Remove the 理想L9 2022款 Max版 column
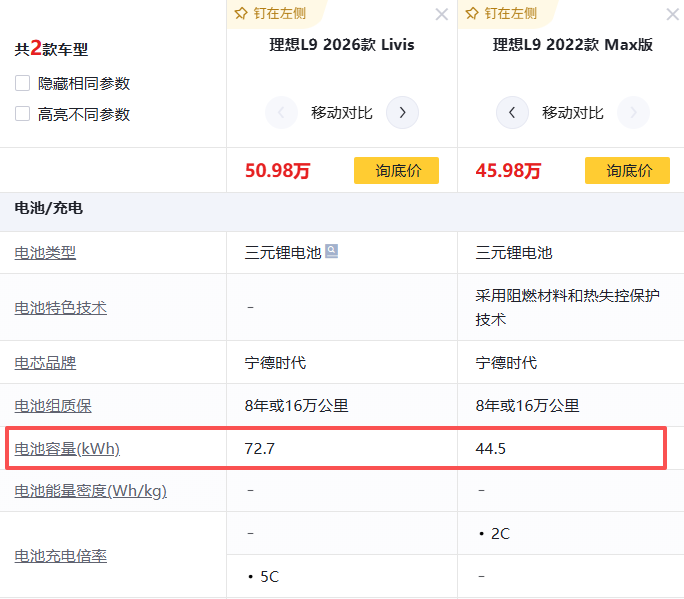 (x=673, y=14)
